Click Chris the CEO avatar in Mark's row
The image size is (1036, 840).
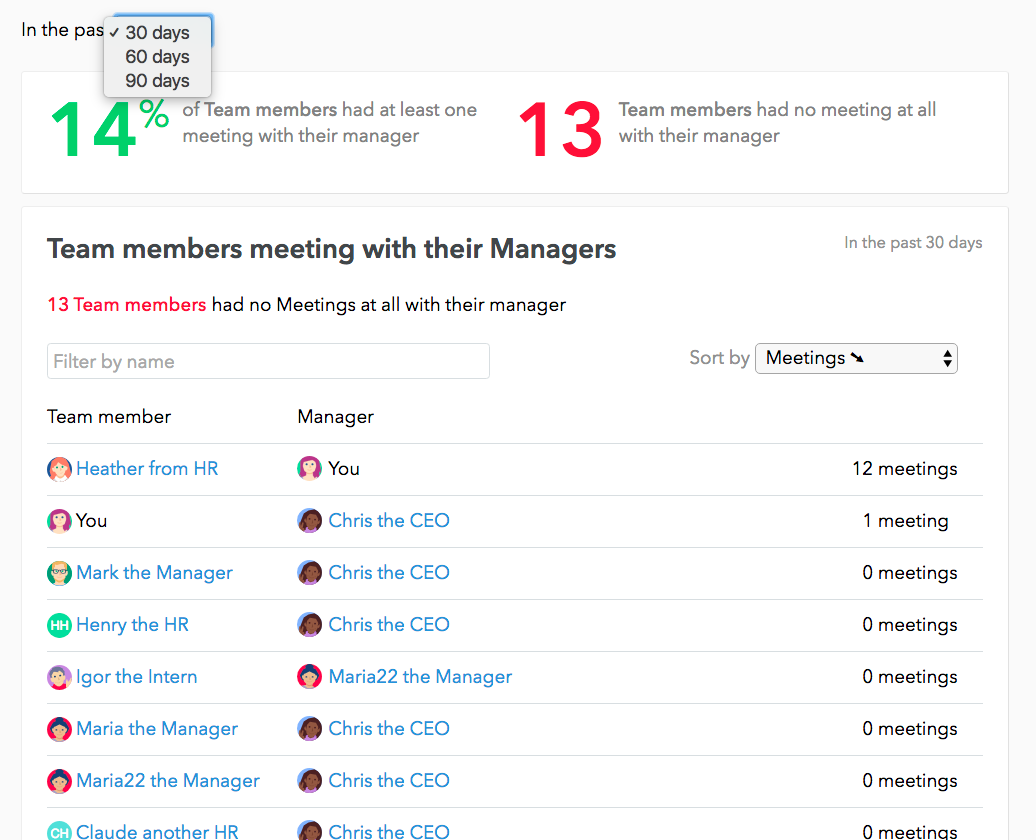(x=309, y=573)
